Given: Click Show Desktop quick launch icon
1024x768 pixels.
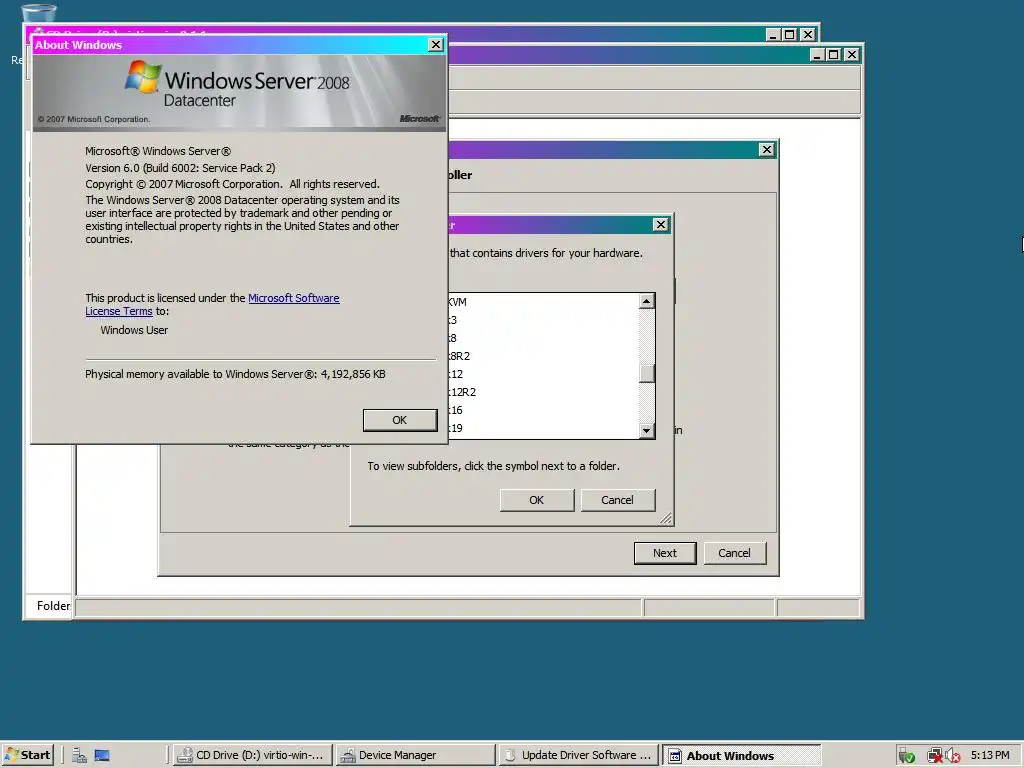Looking at the screenshot, I should 102,756.
